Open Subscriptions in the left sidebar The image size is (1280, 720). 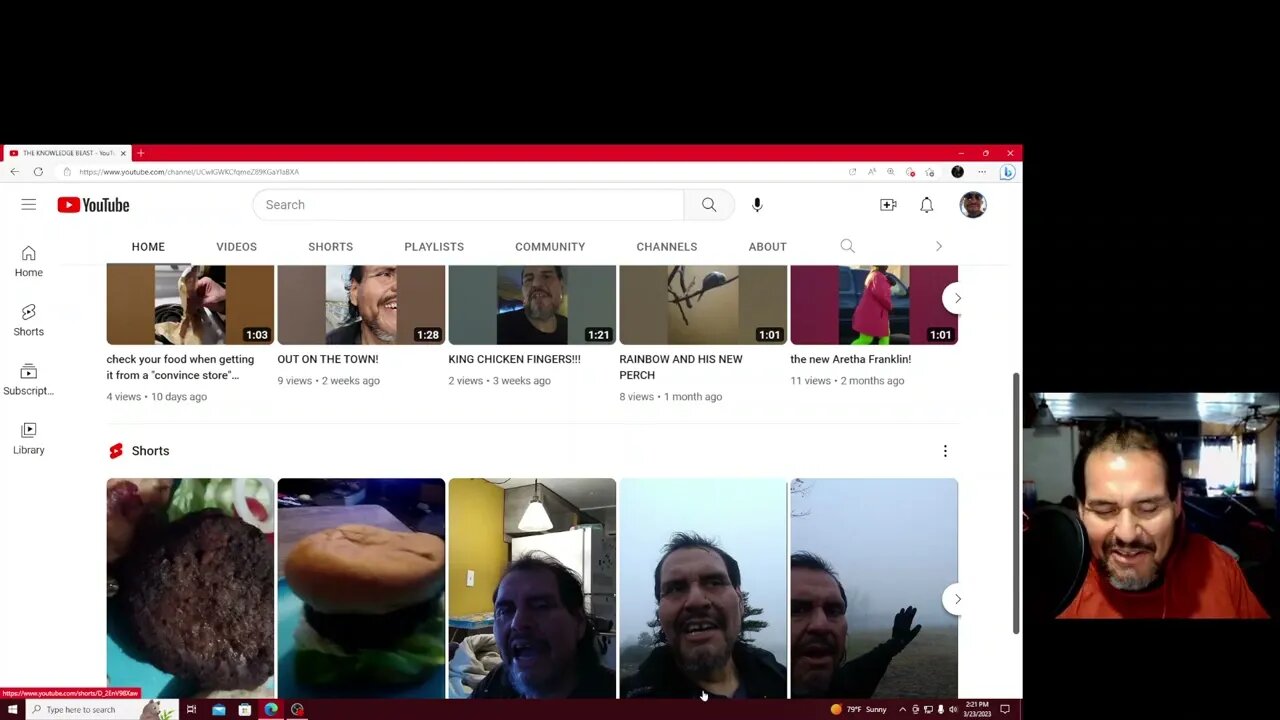pos(28,379)
